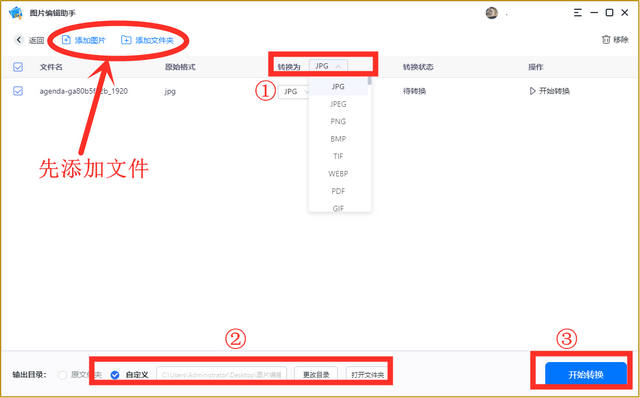640x398 pixels.
Task: Open the user avatar profile
Action: (x=491, y=13)
